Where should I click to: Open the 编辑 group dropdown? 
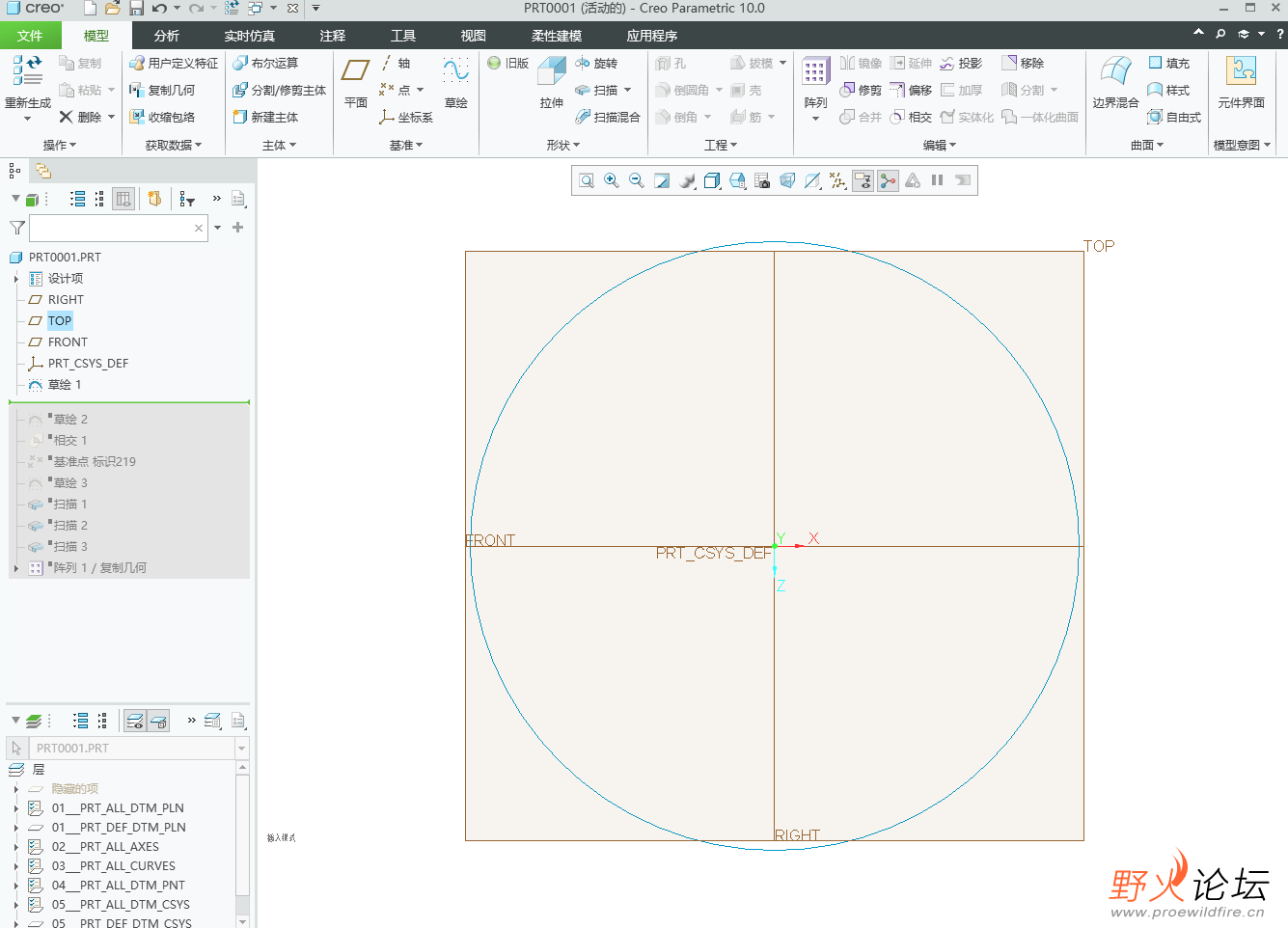[x=940, y=145]
